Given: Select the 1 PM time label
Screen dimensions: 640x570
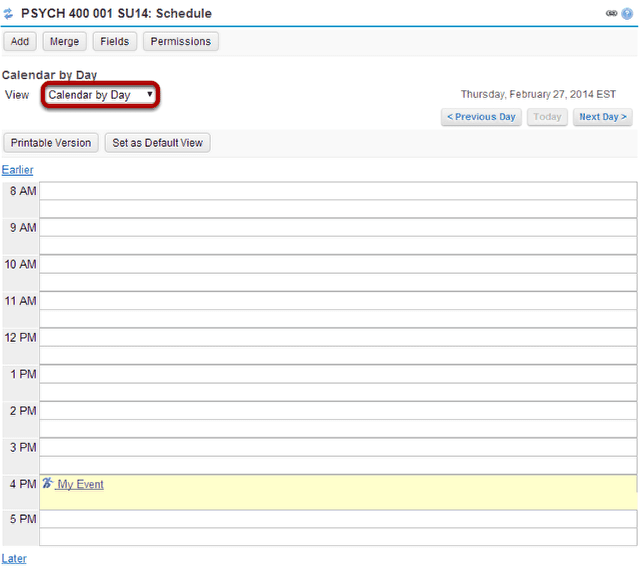Looking at the screenshot, I should [23, 374].
